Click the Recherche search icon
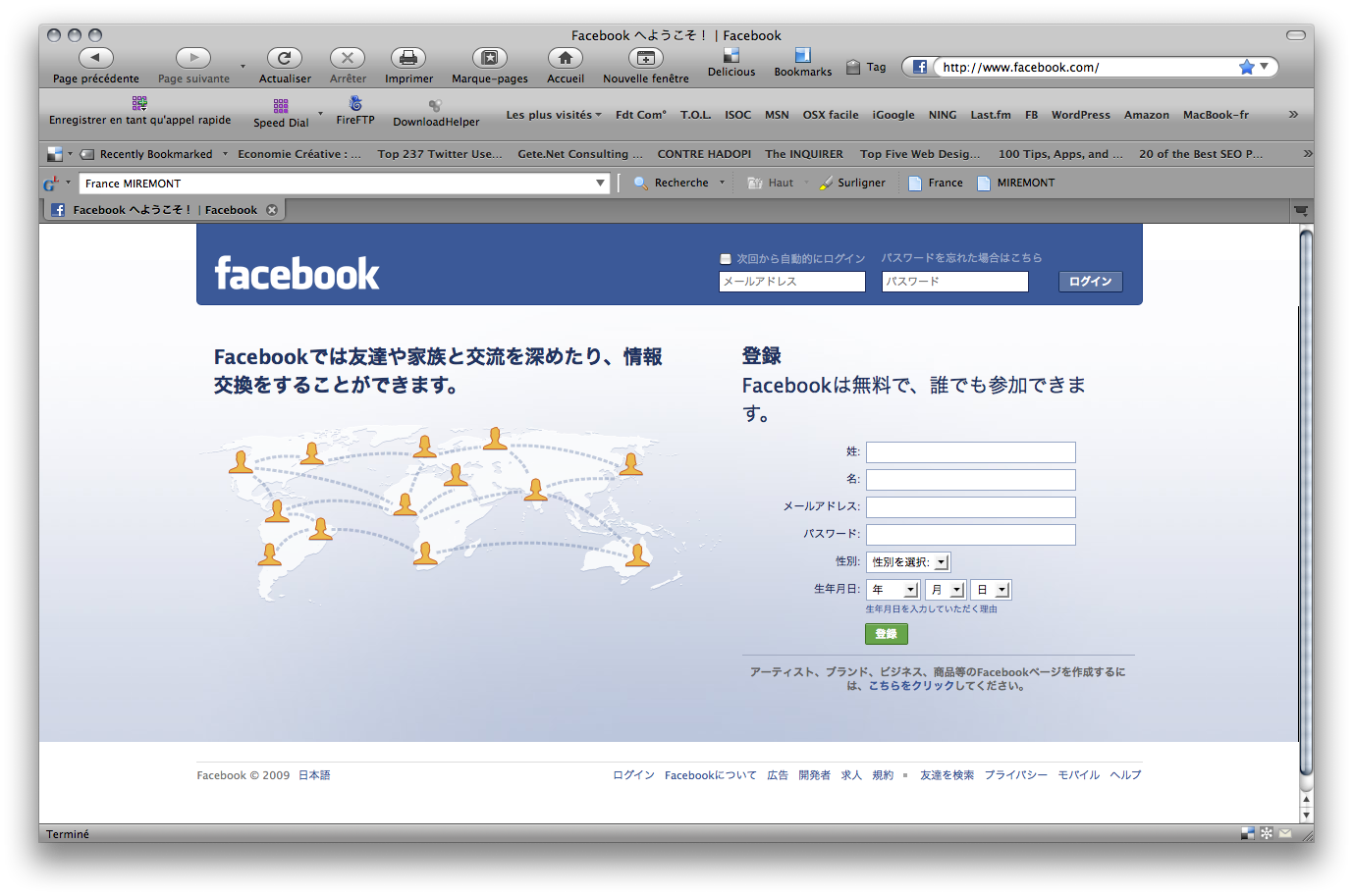 (641, 183)
